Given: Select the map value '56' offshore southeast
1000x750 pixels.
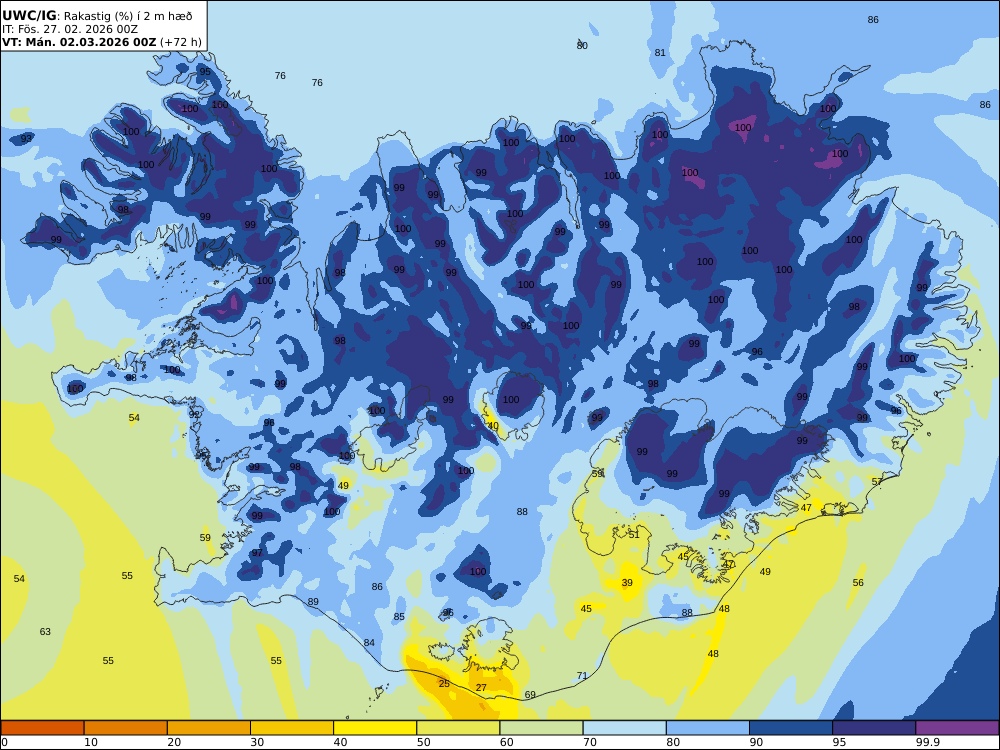Looking at the screenshot, I should [858, 583].
